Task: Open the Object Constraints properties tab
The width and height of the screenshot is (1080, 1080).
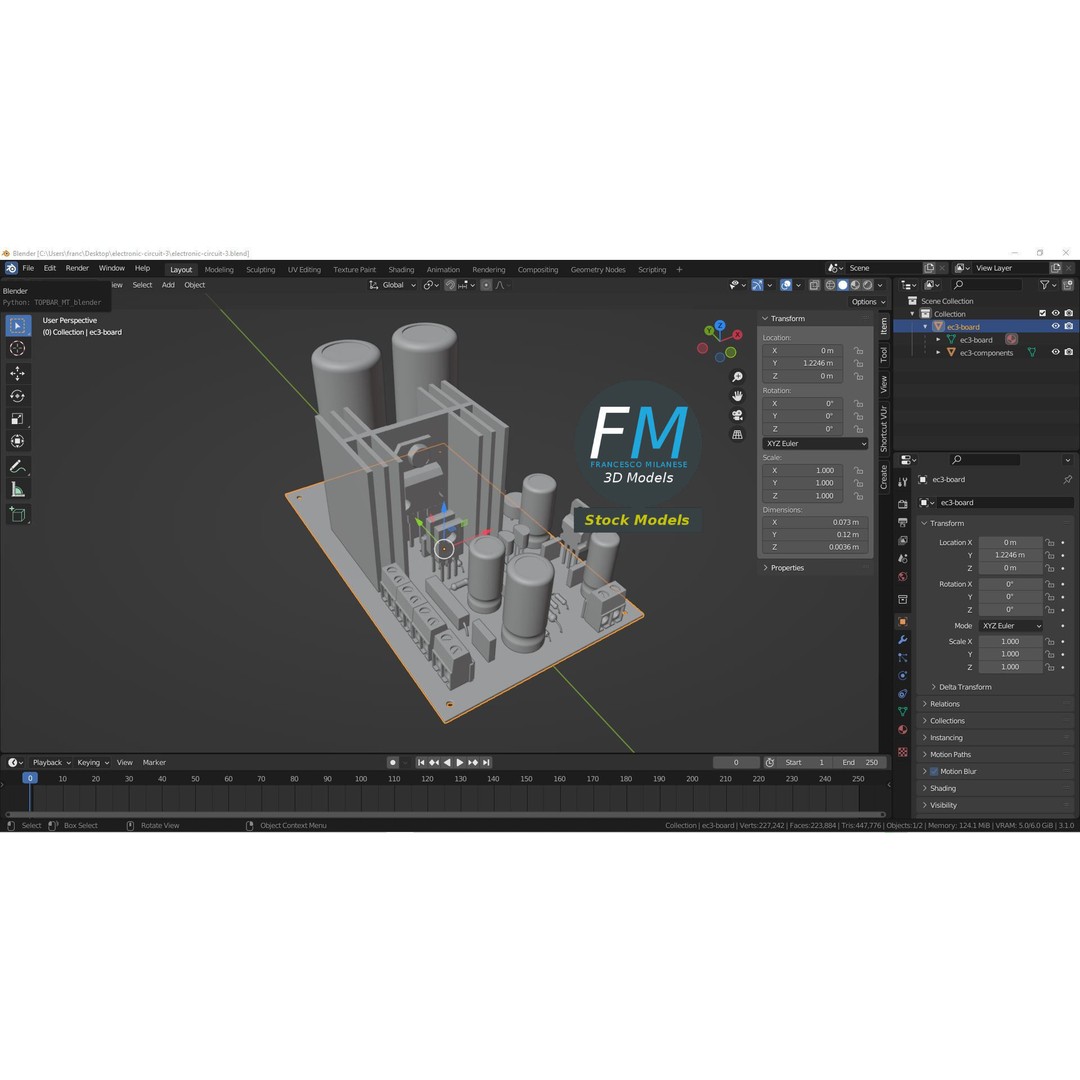Action: click(902, 694)
